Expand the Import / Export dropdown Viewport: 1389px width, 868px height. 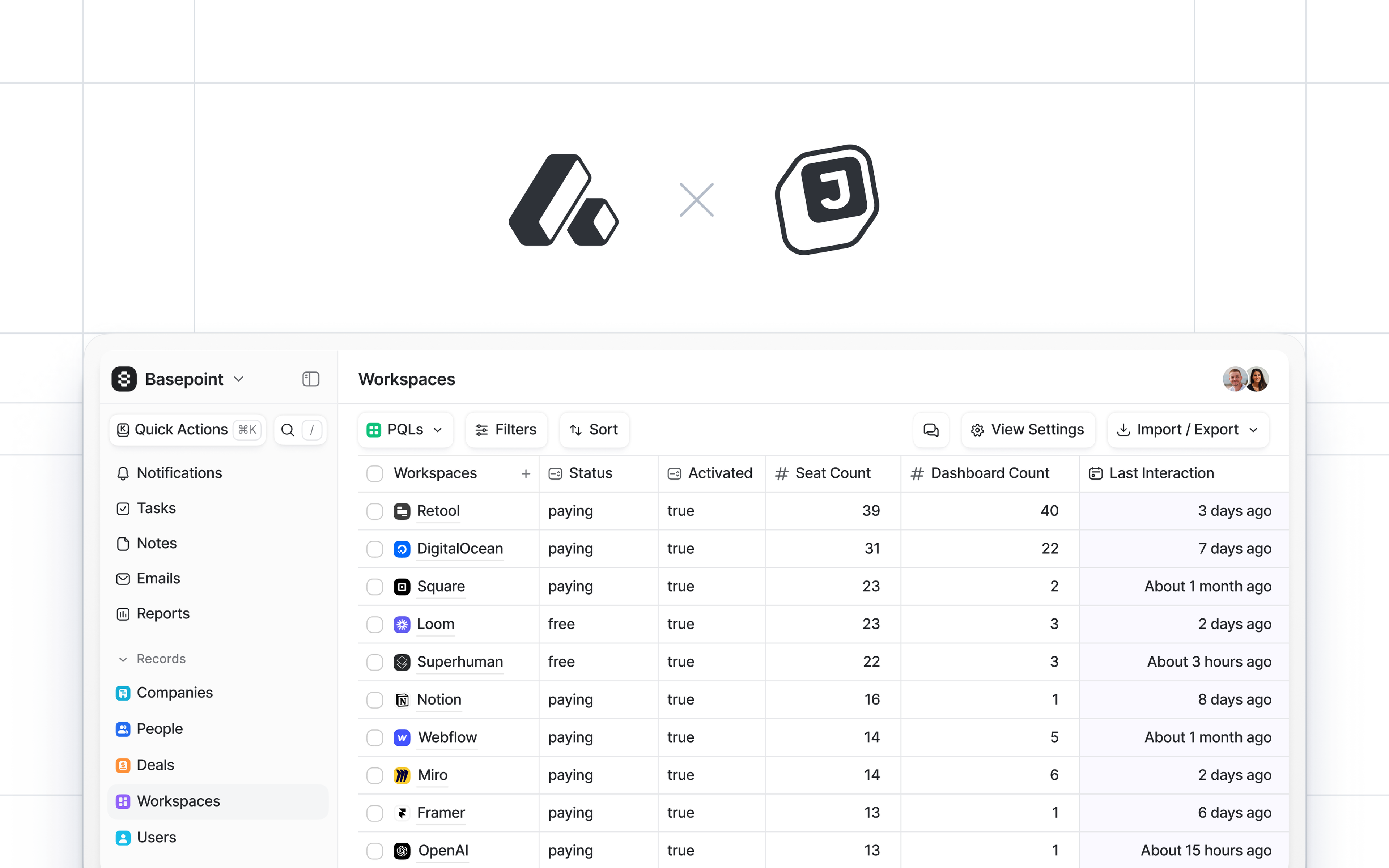coord(1187,429)
